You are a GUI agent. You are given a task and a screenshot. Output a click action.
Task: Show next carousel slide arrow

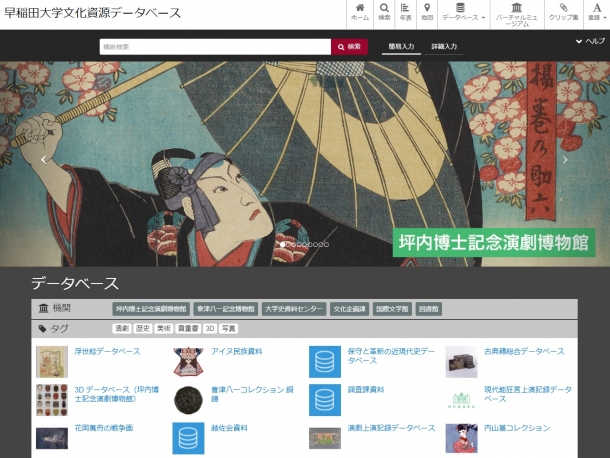(565, 160)
